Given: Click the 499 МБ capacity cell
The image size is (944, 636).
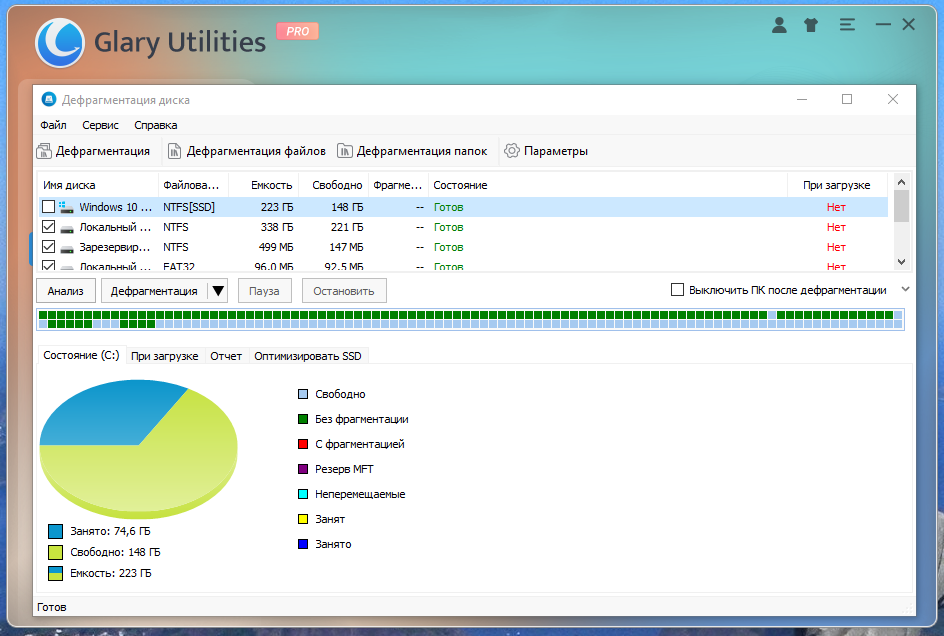Looking at the screenshot, I should [x=276, y=248].
